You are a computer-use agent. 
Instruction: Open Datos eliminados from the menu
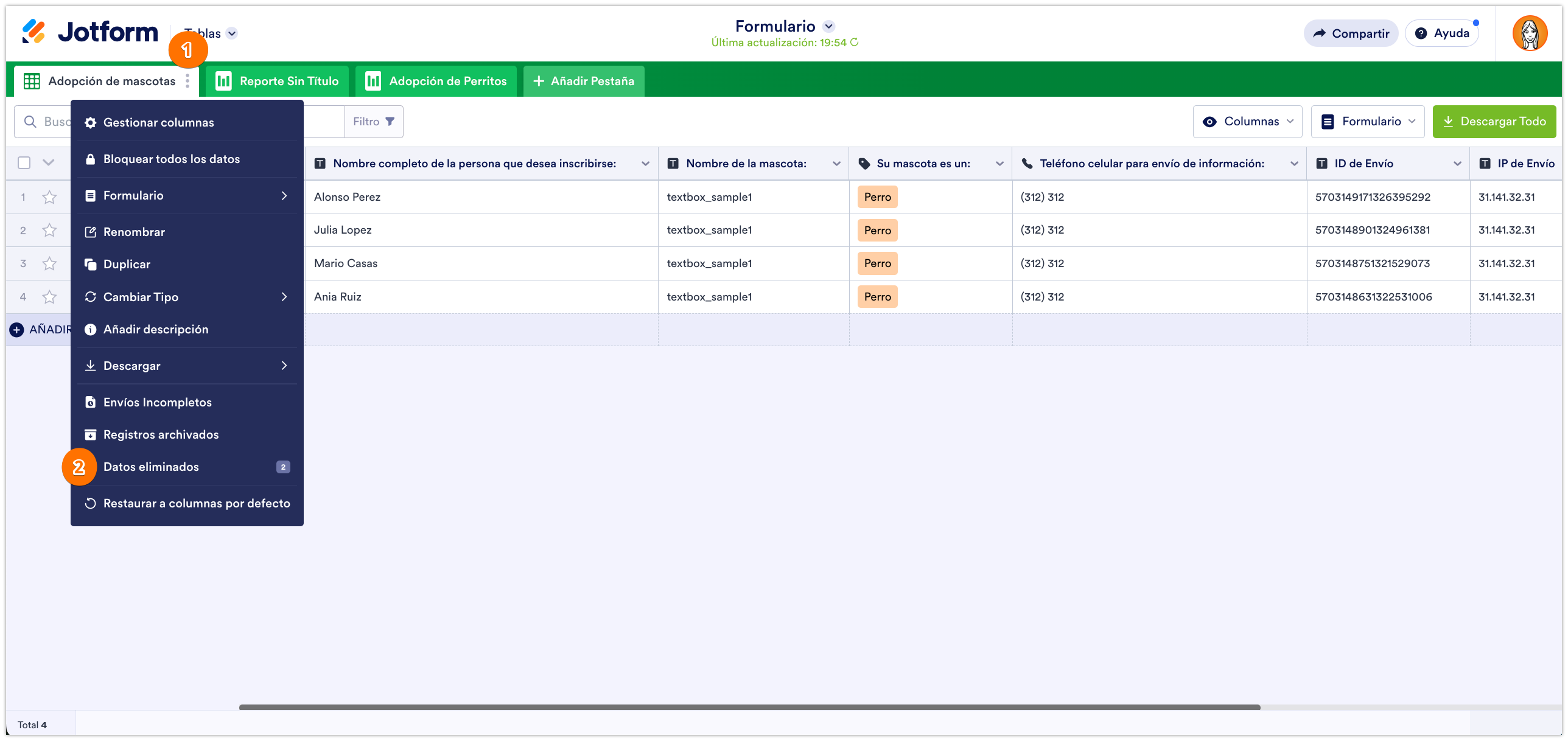(151, 467)
